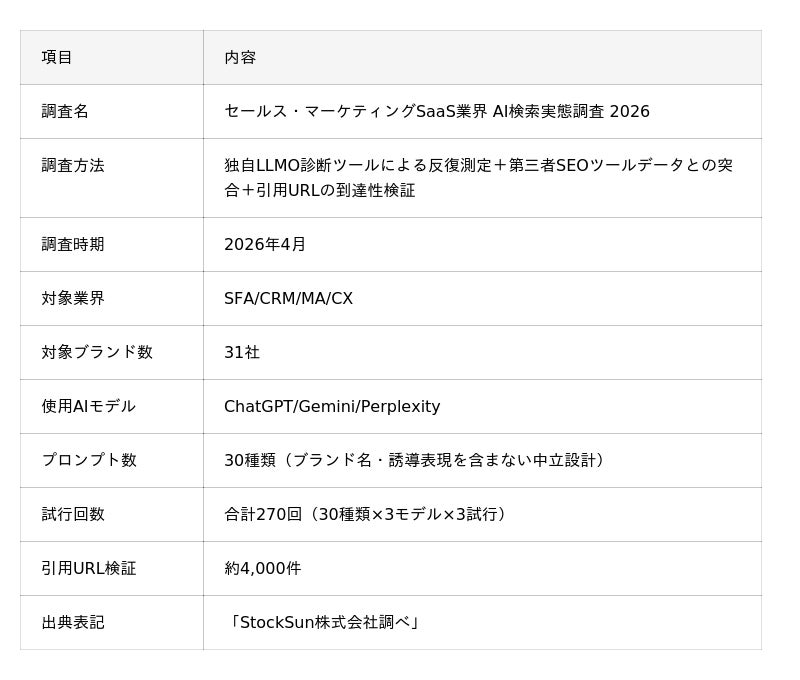Click the StockSun株式会社調べ citation text
This screenshot has height=680, width=800.
[324, 622]
